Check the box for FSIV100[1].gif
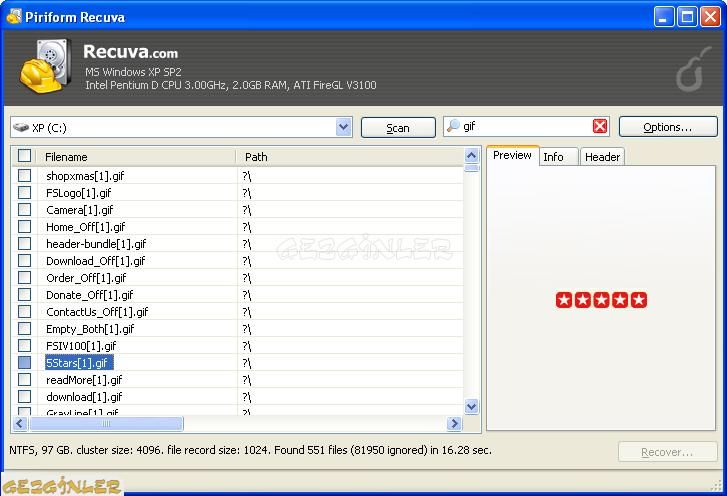The width and height of the screenshot is (727, 496). tap(24, 345)
